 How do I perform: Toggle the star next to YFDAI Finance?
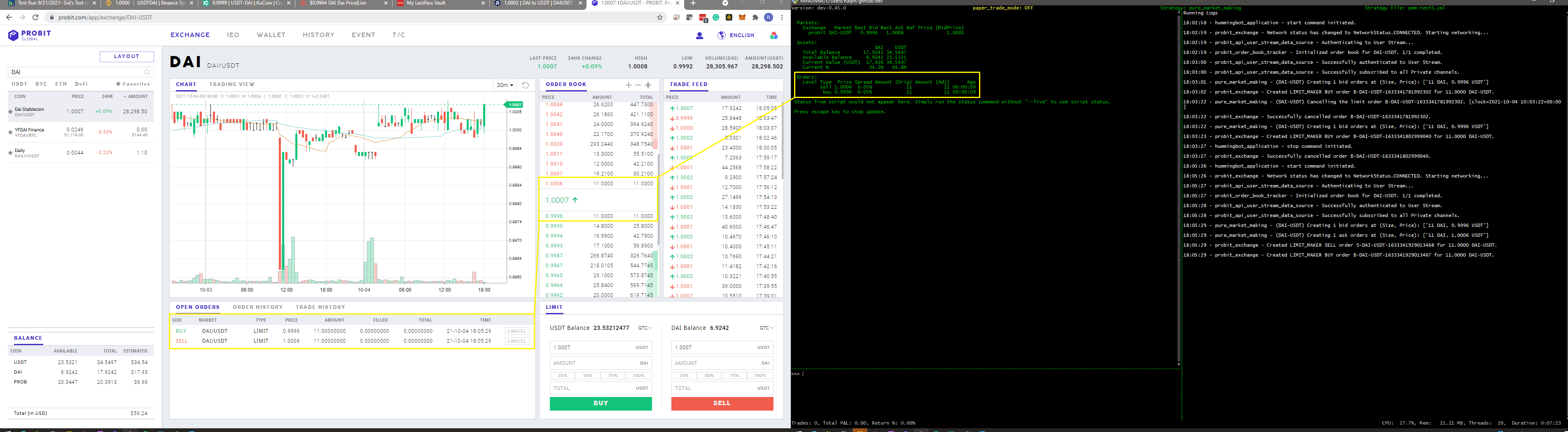tap(10, 132)
